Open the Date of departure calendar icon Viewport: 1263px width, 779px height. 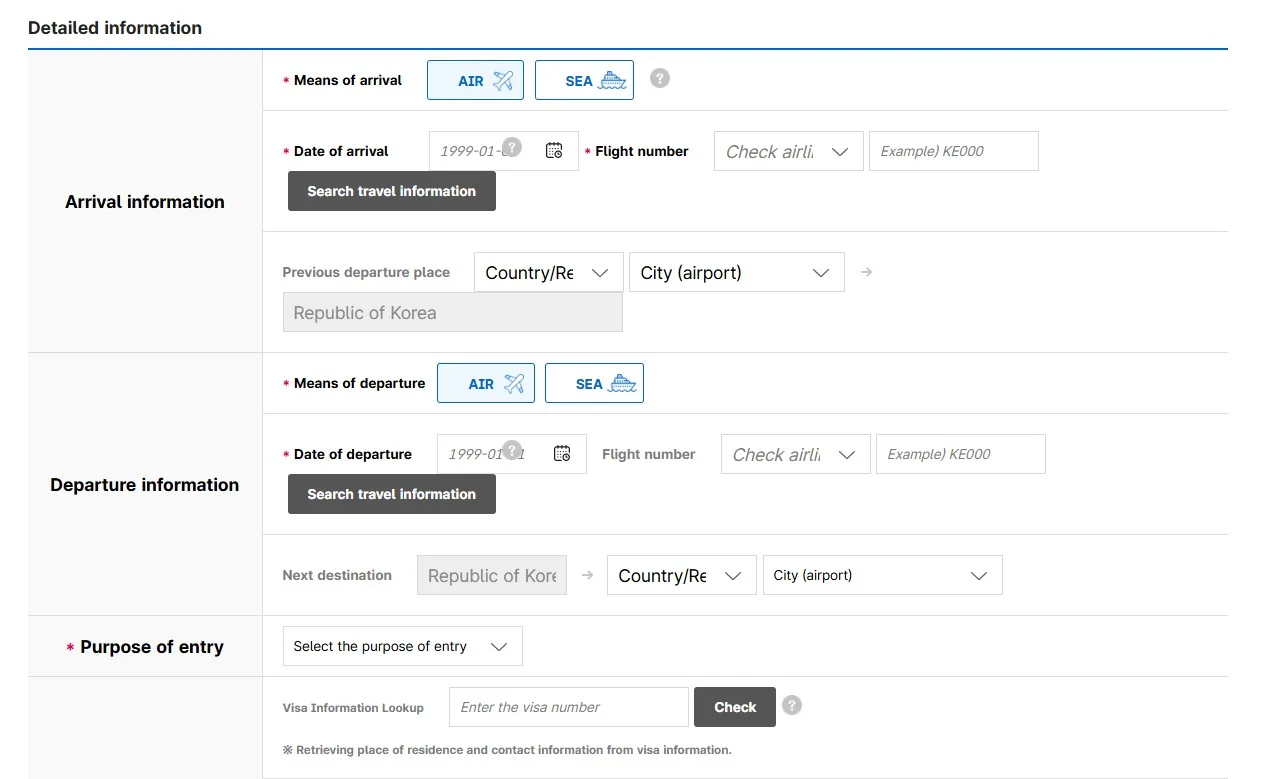[x=562, y=453]
